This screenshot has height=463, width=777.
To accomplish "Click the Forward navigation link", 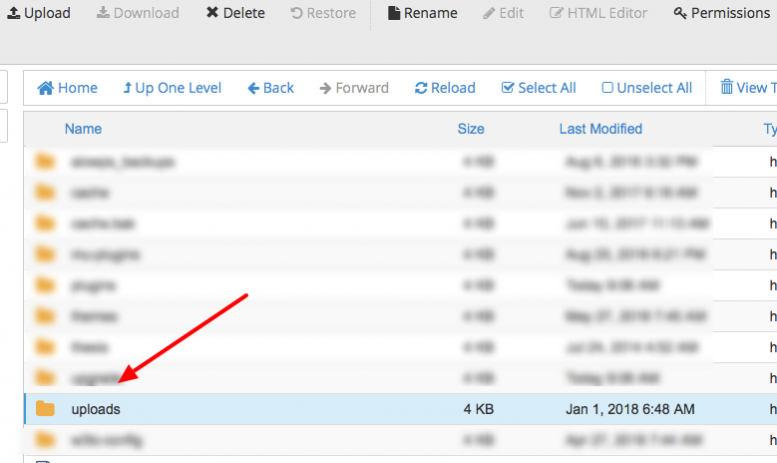I will (x=354, y=88).
